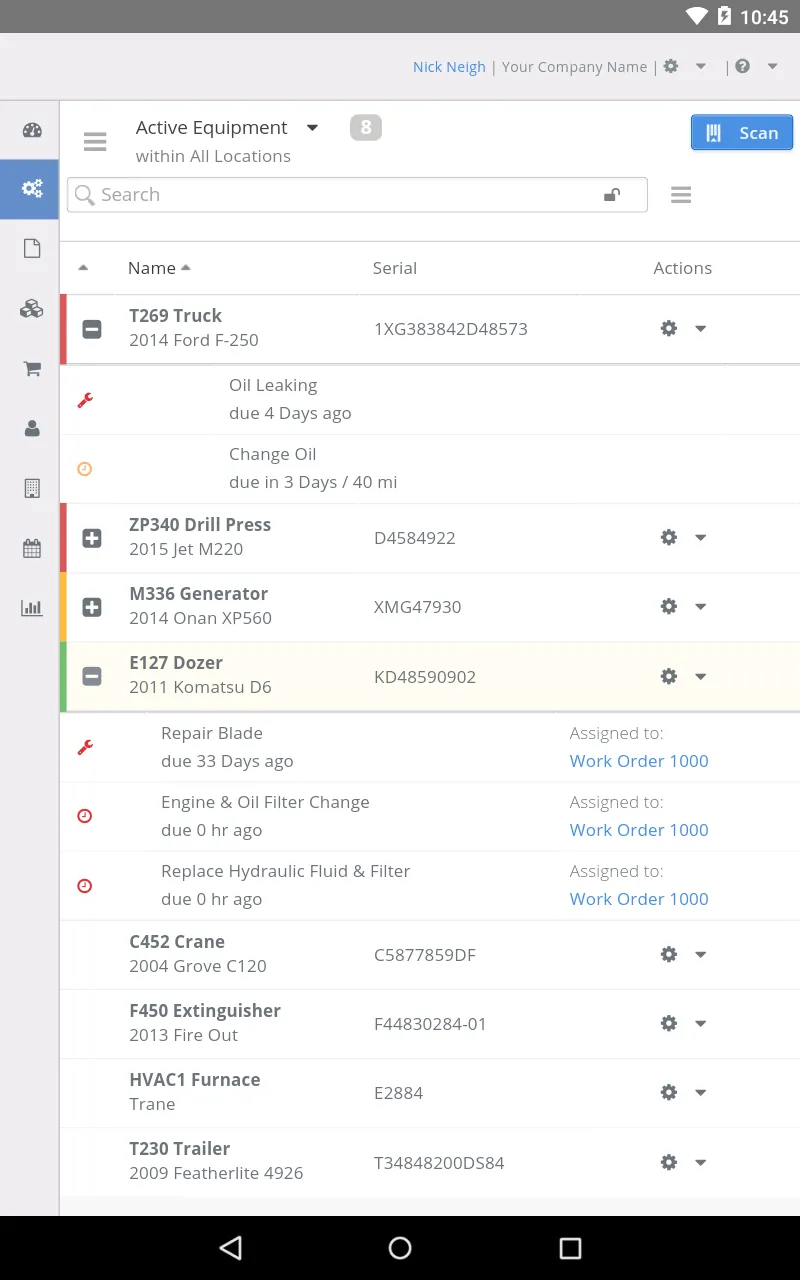Open the Reports bar chart icon
800x1280 pixels.
(x=31, y=607)
